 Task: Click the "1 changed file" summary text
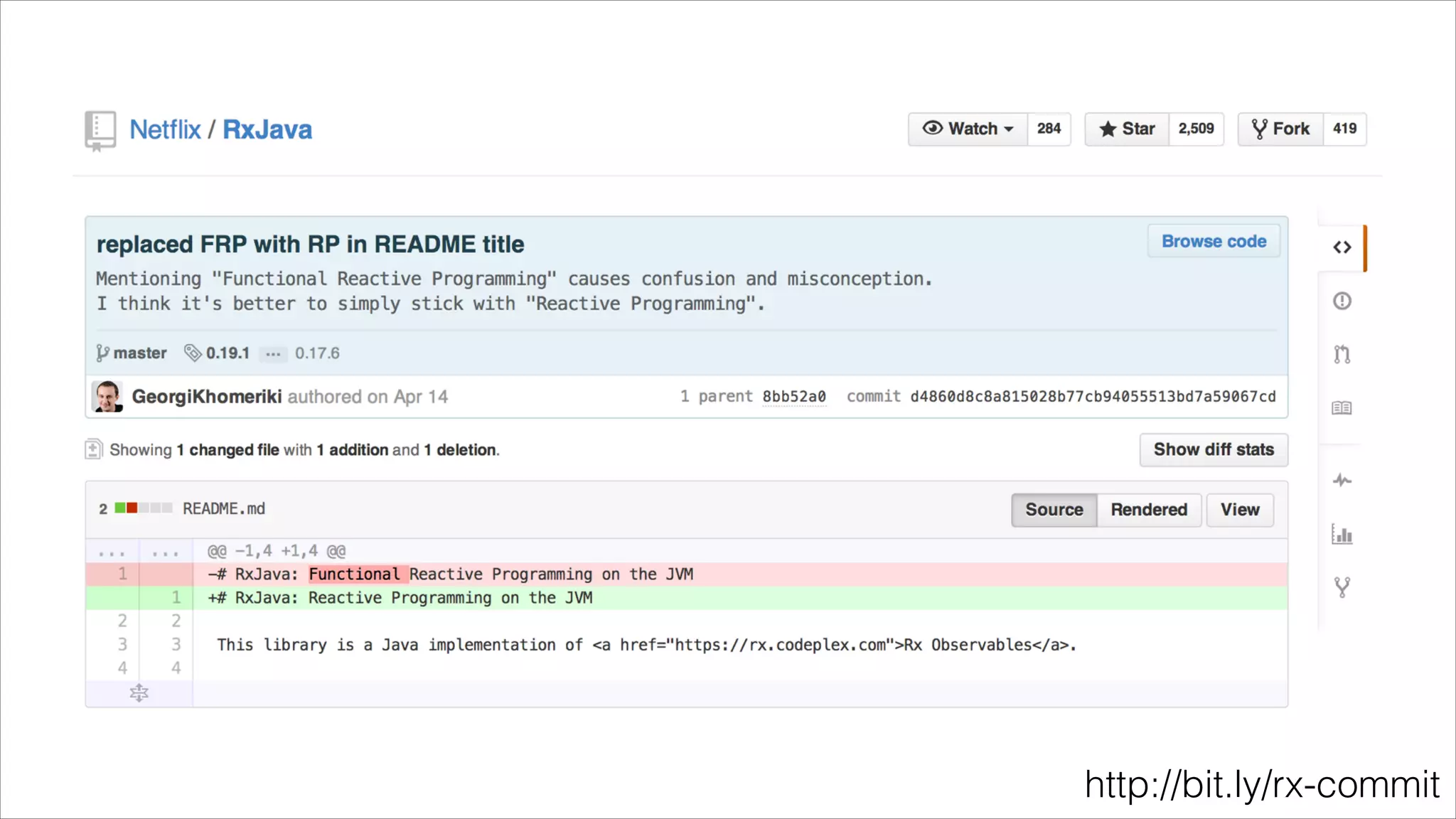tap(227, 450)
